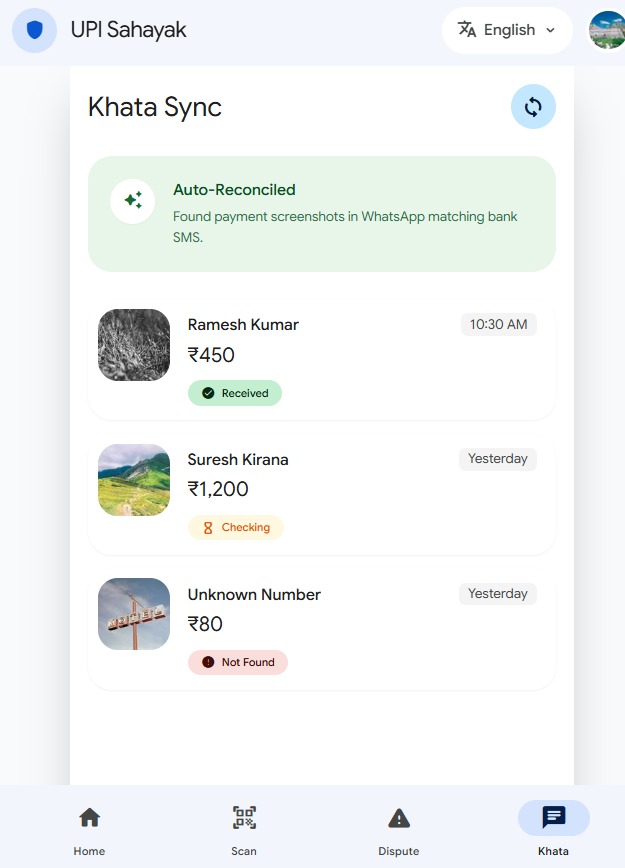The image size is (625, 868).
Task: Click the translate language icon
Action: click(467, 30)
